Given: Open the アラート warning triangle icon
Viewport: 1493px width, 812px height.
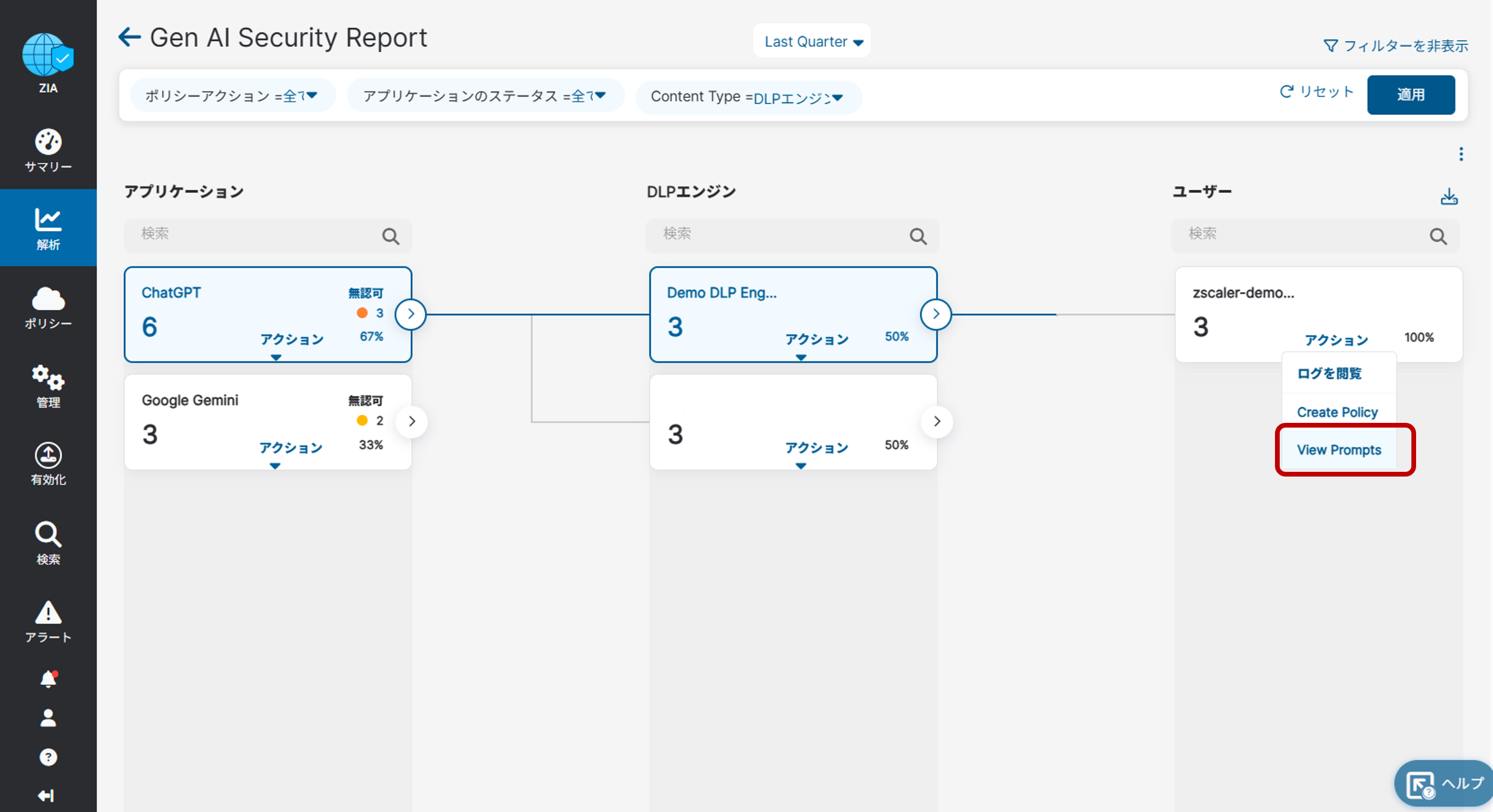Looking at the screenshot, I should coord(48,621).
